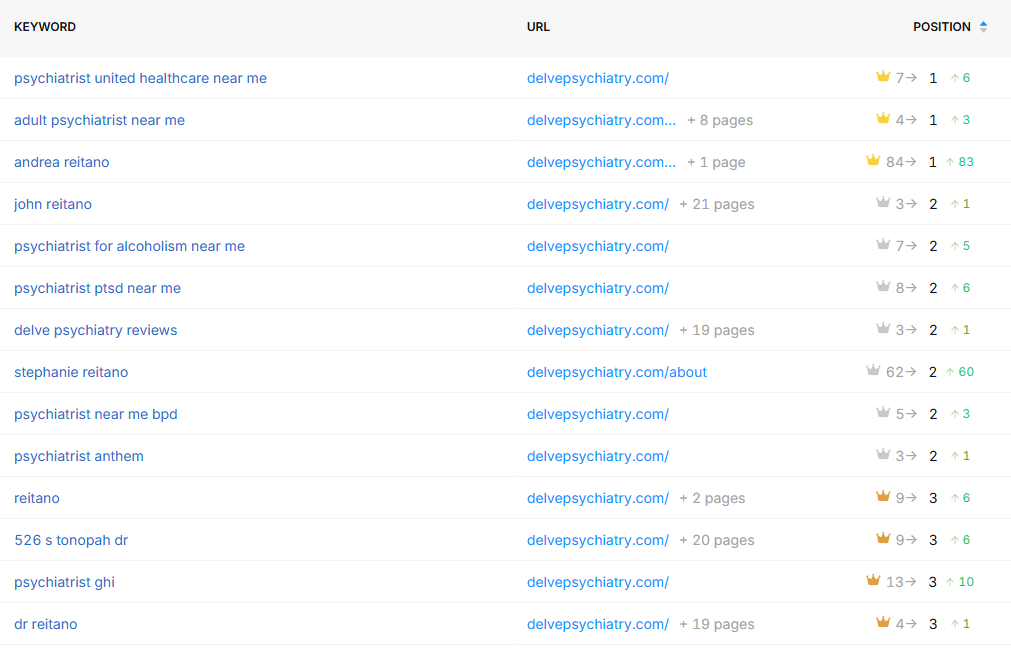1011x657 pixels.
Task: Open keyword 'reitano'
Action: (x=37, y=498)
